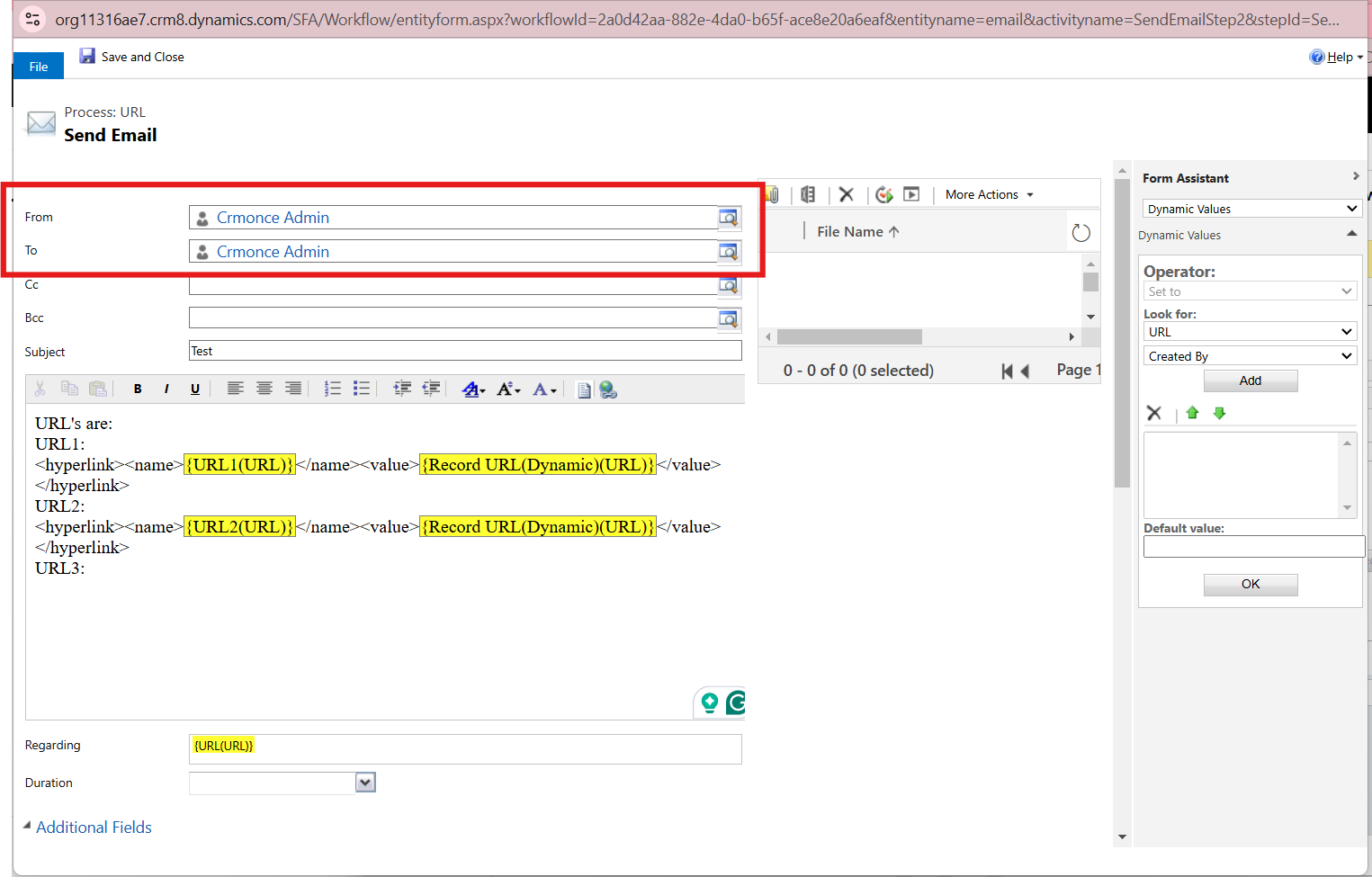The height and width of the screenshot is (877, 1372).
Task: Open the Look for URL dropdown
Action: 1251,332
